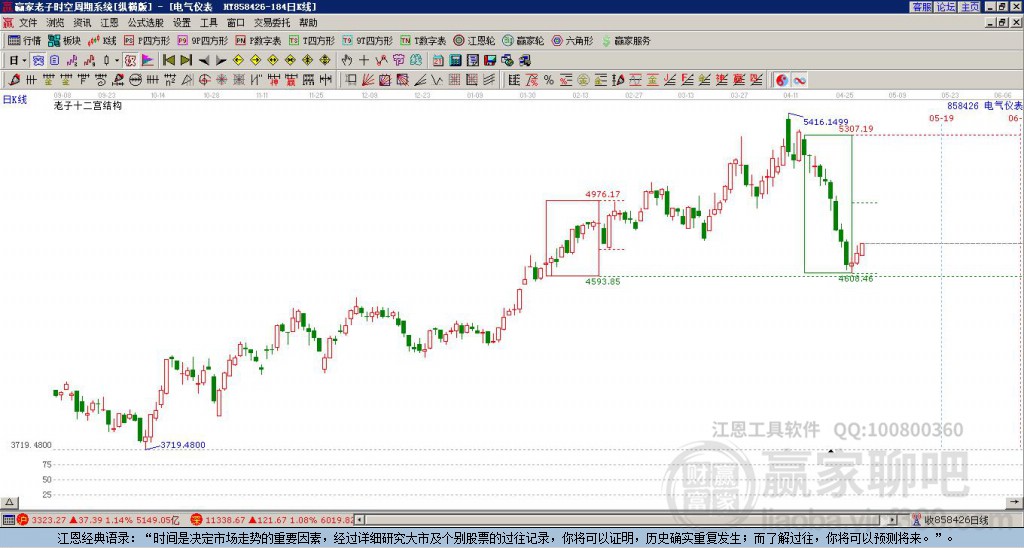
Task: Click the calendar date icon
Action: pos(438,61)
